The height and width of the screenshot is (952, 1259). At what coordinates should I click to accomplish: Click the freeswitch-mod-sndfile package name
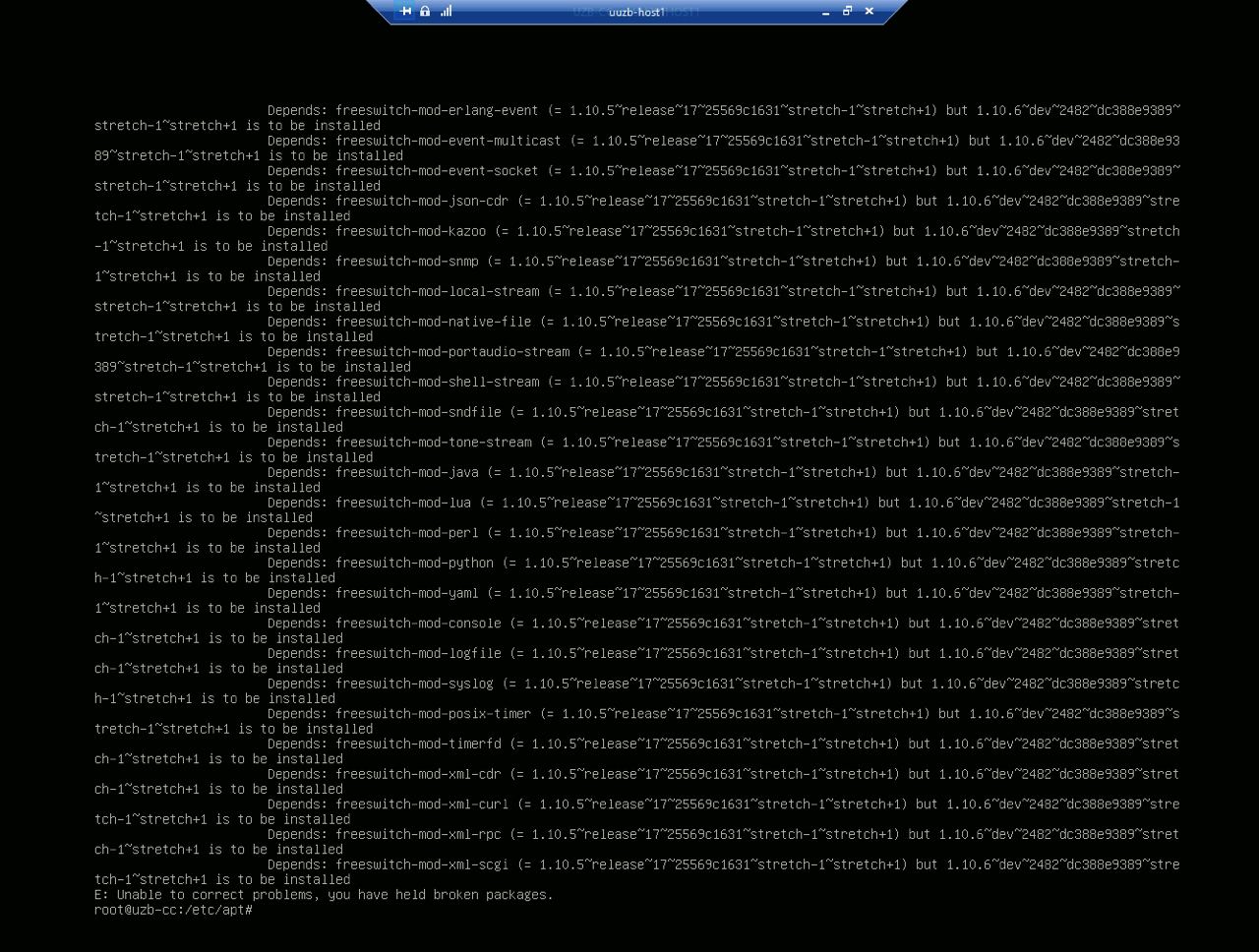tap(418, 412)
